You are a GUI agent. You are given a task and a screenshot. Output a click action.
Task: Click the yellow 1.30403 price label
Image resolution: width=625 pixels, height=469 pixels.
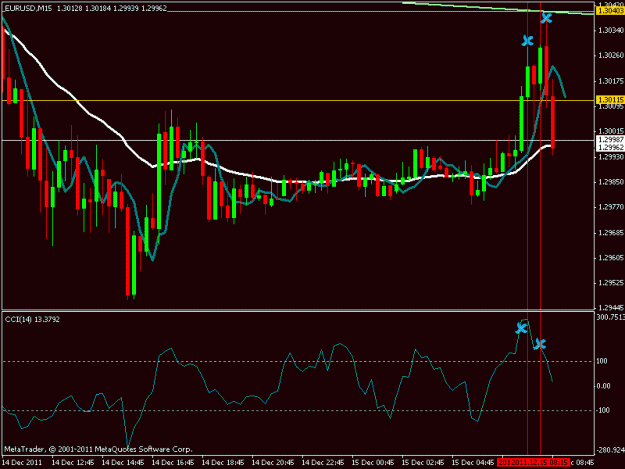click(x=610, y=11)
